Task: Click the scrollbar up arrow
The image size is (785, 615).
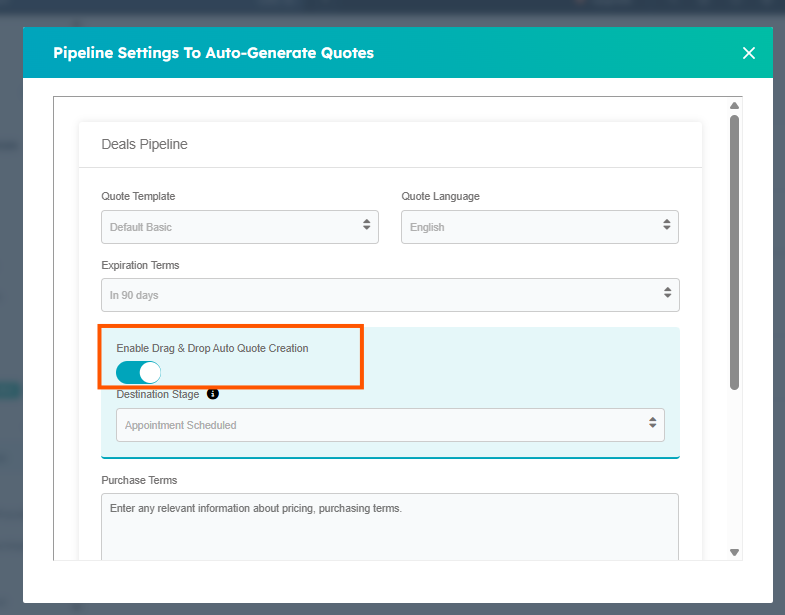Action: click(x=734, y=106)
